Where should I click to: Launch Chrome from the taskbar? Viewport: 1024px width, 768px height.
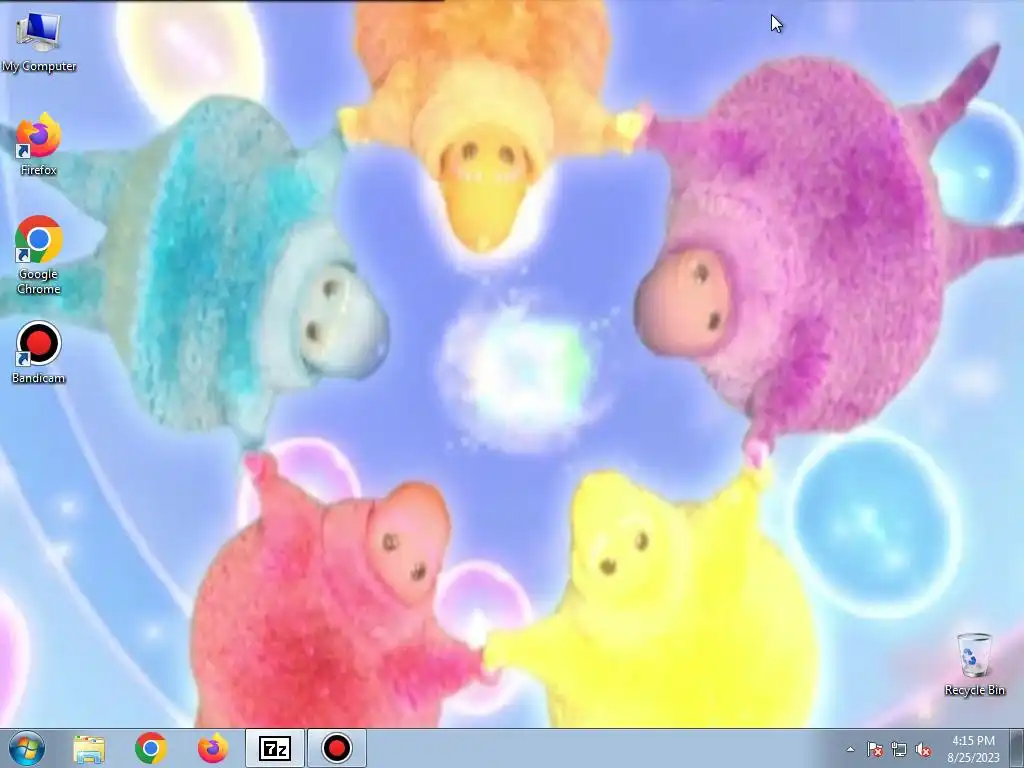click(x=151, y=748)
